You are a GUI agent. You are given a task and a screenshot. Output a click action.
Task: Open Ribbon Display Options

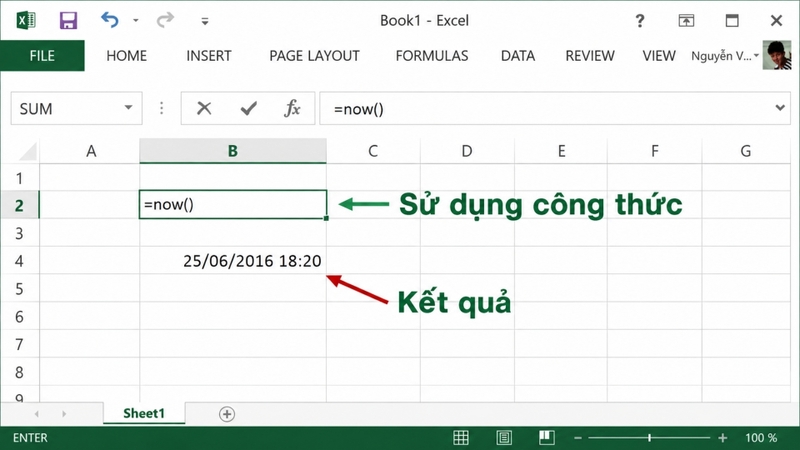click(686, 20)
